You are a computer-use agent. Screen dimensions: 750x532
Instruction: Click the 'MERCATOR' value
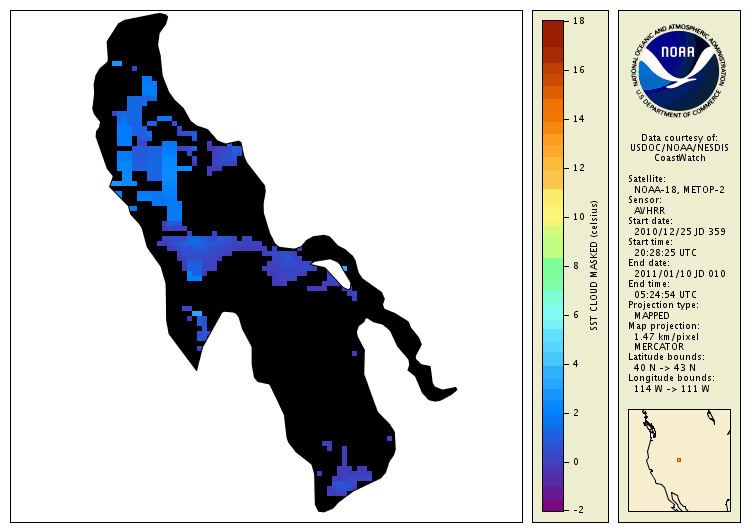[x=659, y=346]
